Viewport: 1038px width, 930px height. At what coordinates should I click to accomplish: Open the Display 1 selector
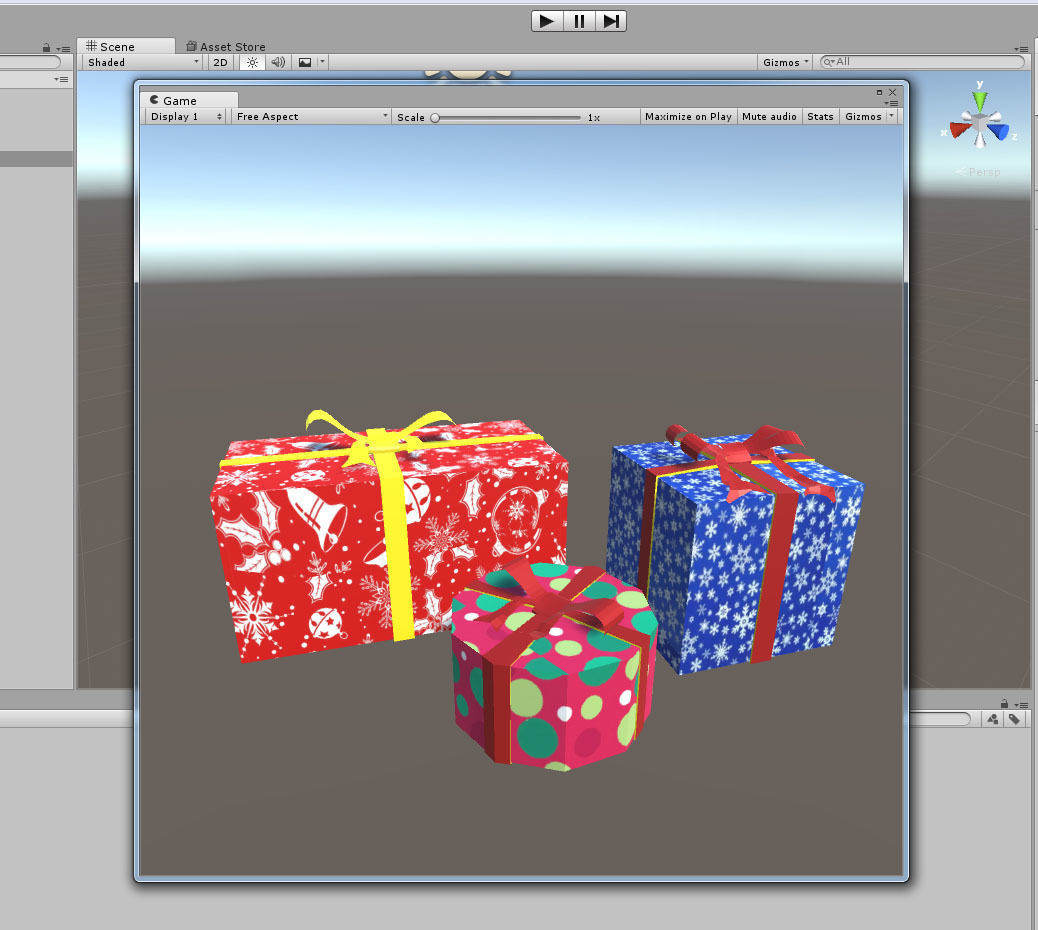click(186, 116)
